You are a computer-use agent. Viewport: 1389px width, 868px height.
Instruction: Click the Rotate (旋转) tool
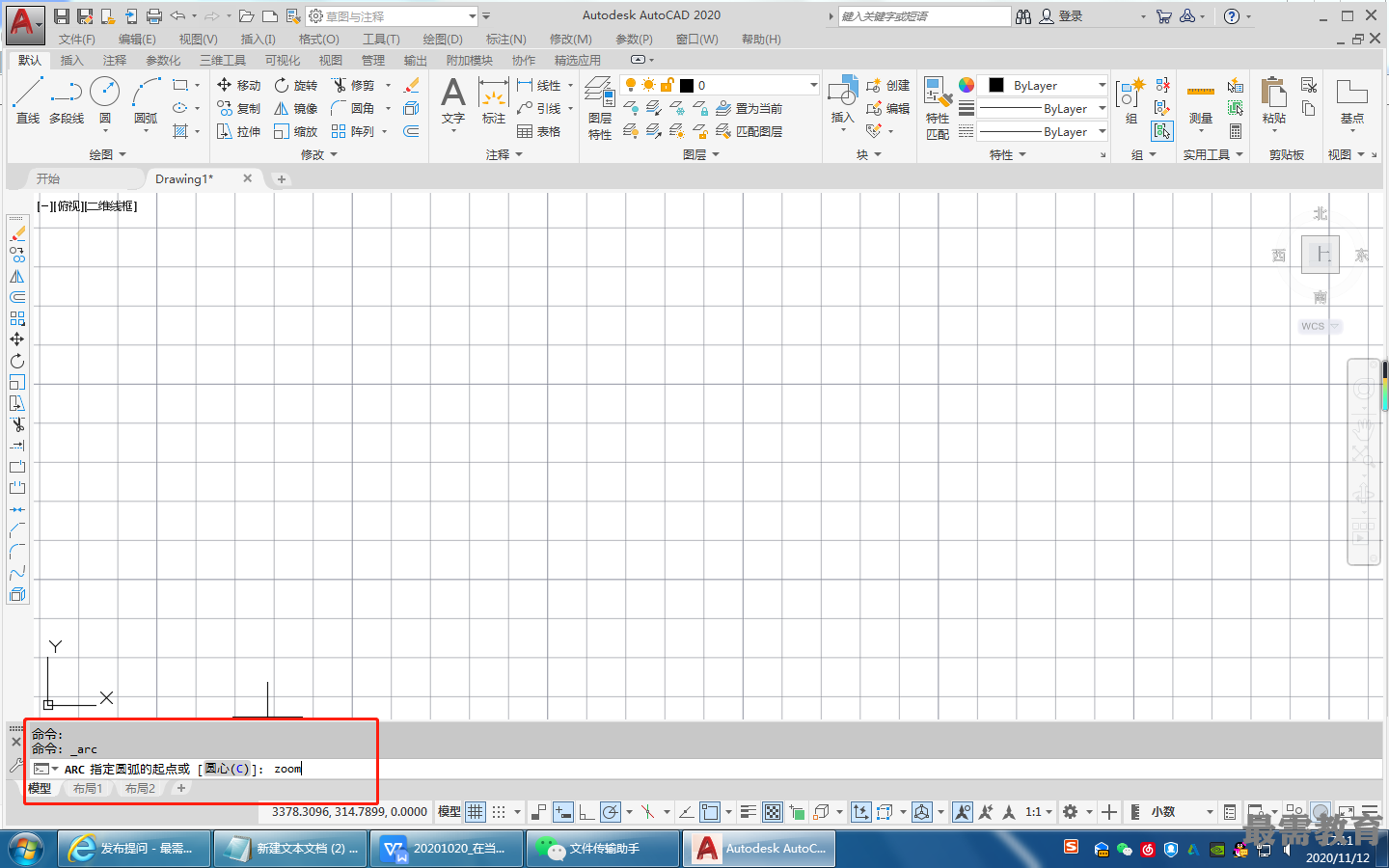(x=295, y=85)
